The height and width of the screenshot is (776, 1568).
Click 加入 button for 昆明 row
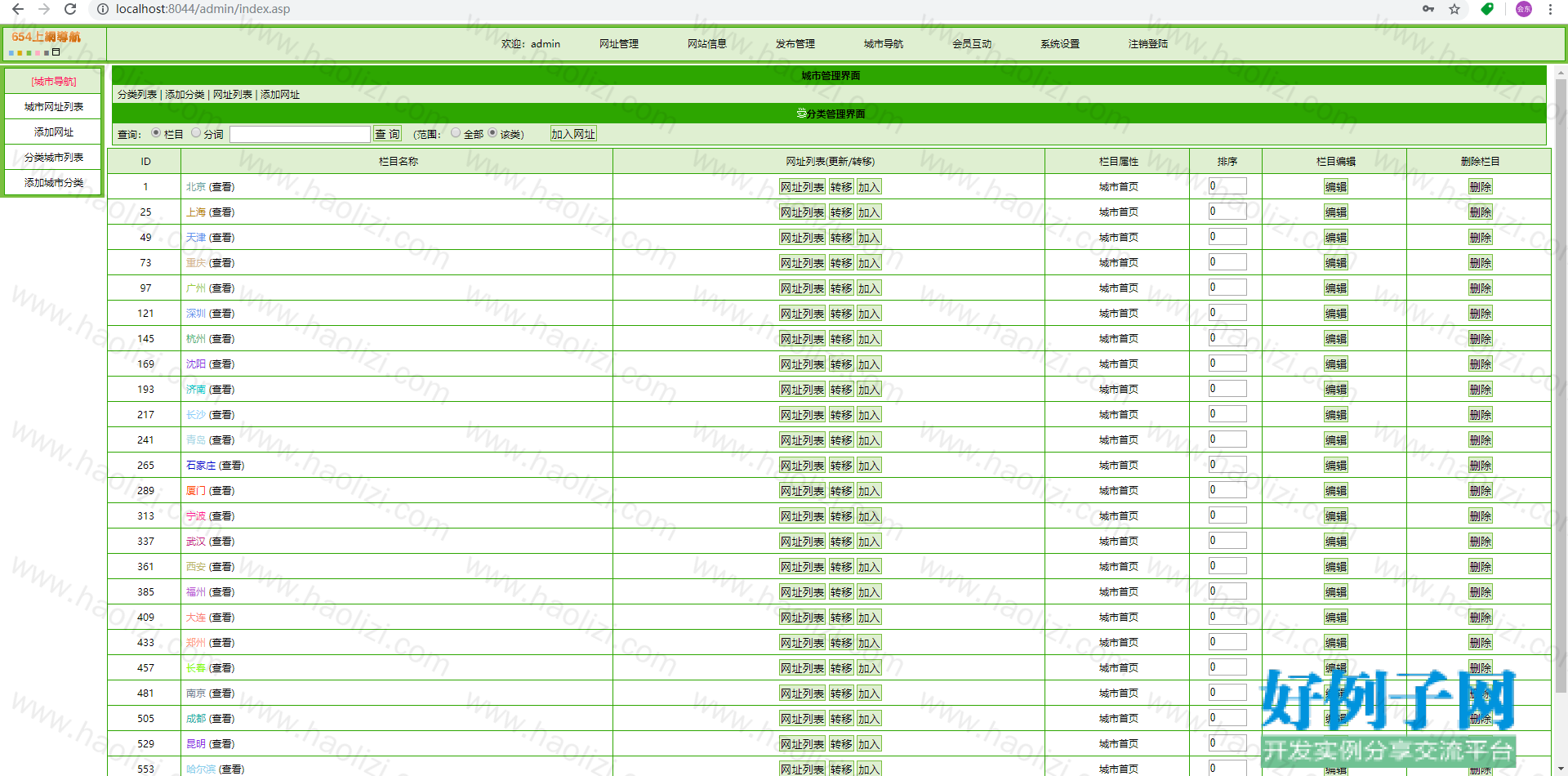(869, 744)
